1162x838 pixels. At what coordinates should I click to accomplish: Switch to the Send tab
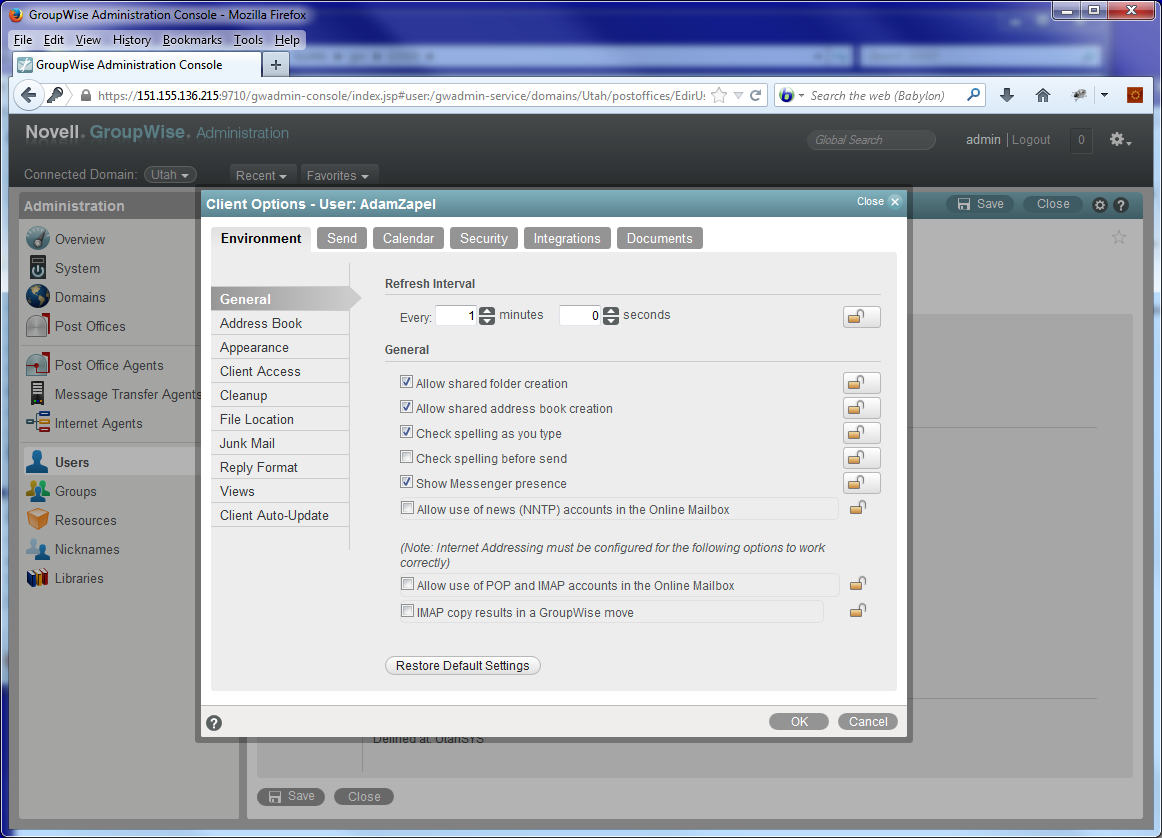click(x=342, y=239)
